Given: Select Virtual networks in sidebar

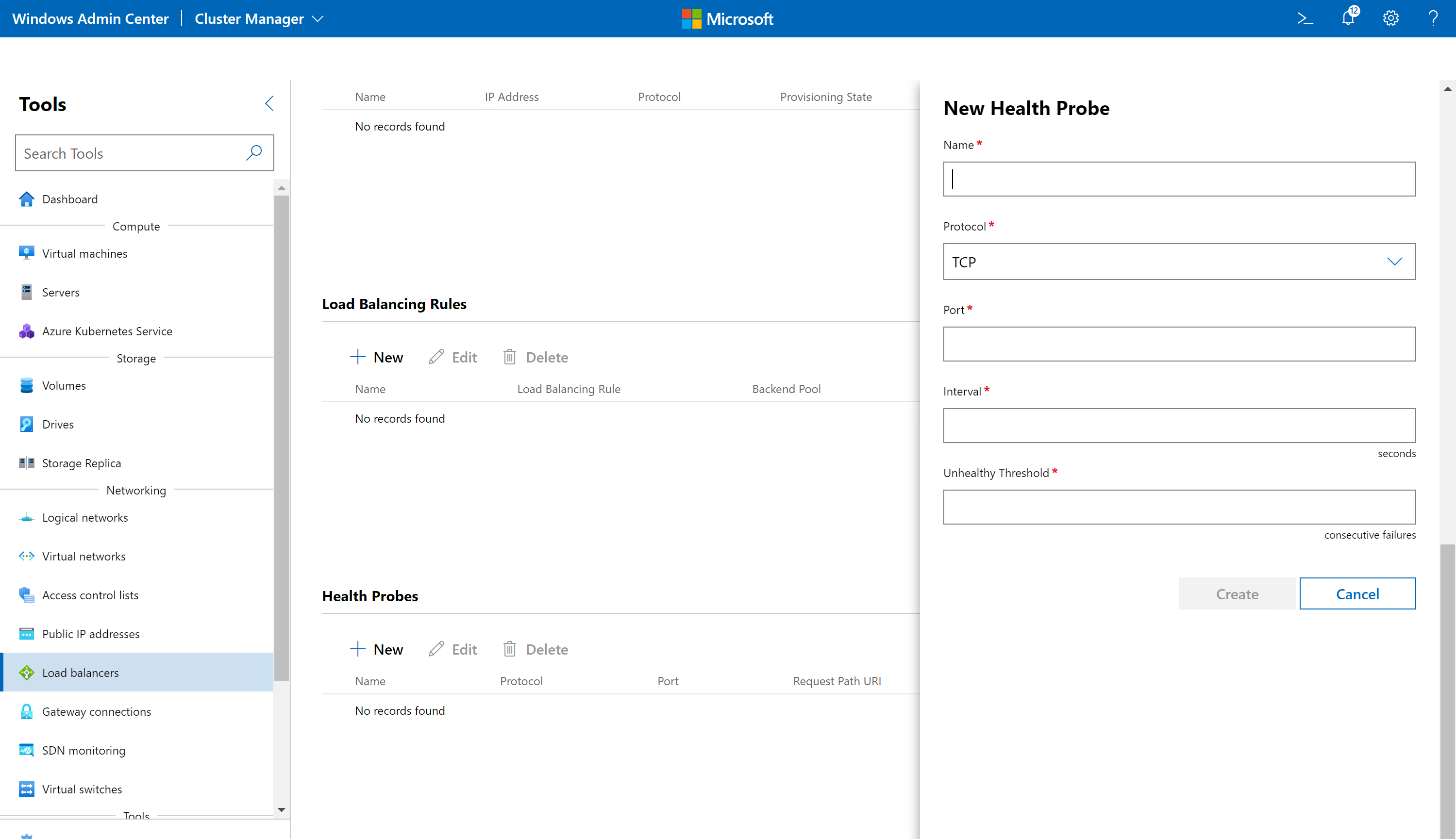Looking at the screenshot, I should [x=84, y=556].
